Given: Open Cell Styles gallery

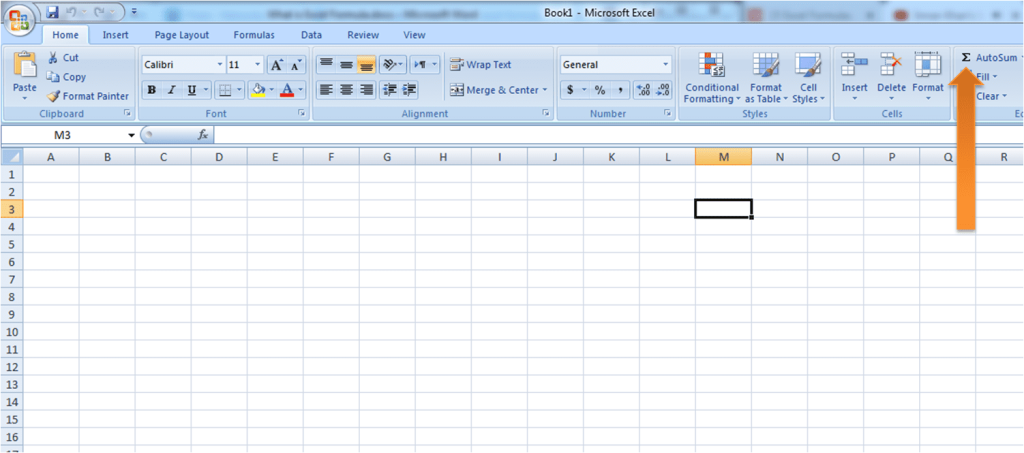Looking at the screenshot, I should (x=808, y=78).
